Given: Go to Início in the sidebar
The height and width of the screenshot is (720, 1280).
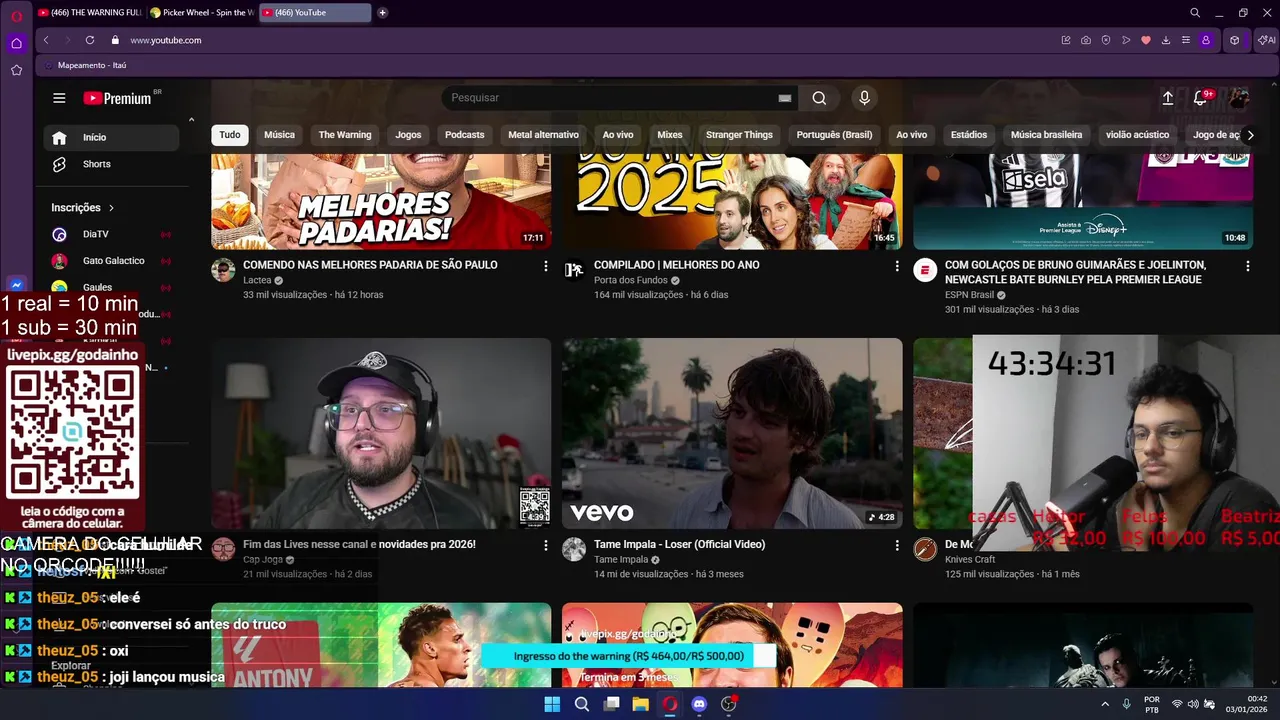Looking at the screenshot, I should pos(111,137).
